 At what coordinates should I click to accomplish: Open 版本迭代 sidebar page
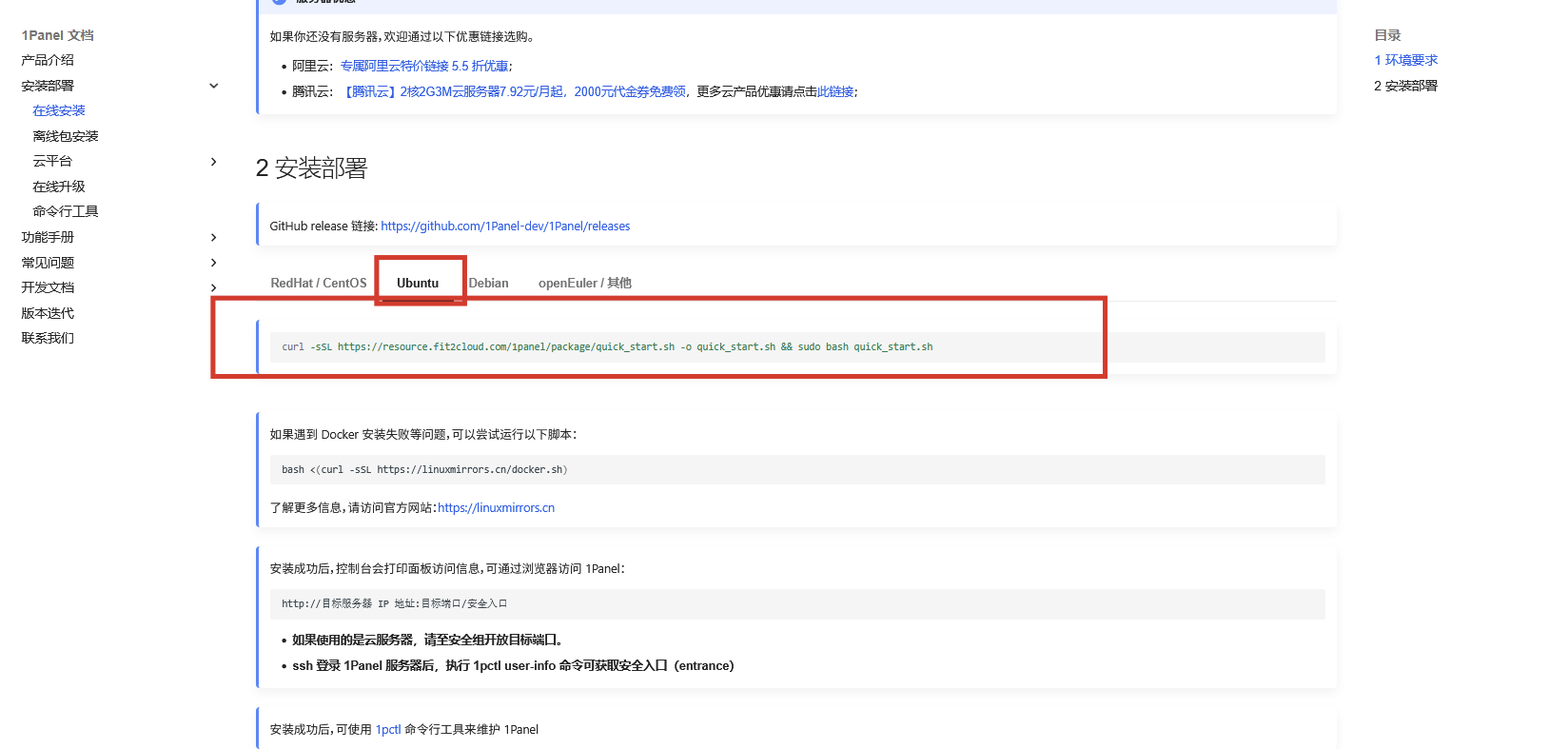tap(48, 313)
